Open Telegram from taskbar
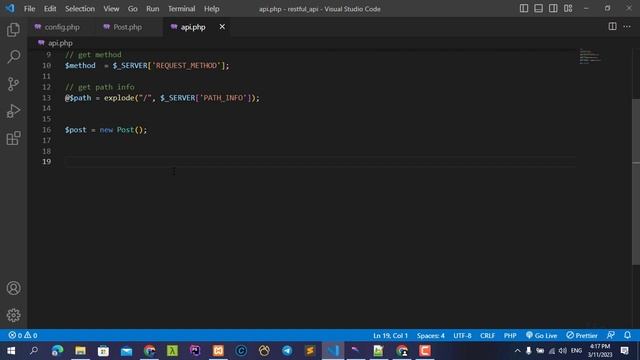Viewport: 640px width, 360px height. pyautogui.click(x=287, y=351)
